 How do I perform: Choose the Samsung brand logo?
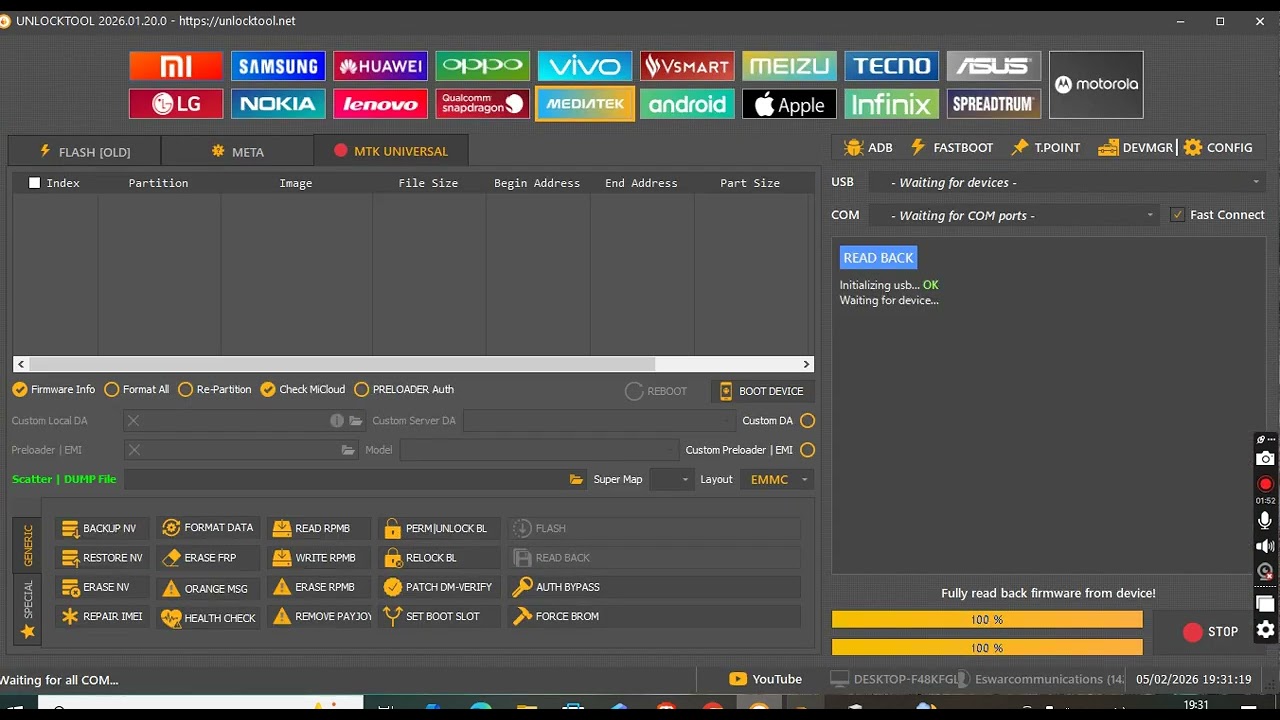click(278, 66)
